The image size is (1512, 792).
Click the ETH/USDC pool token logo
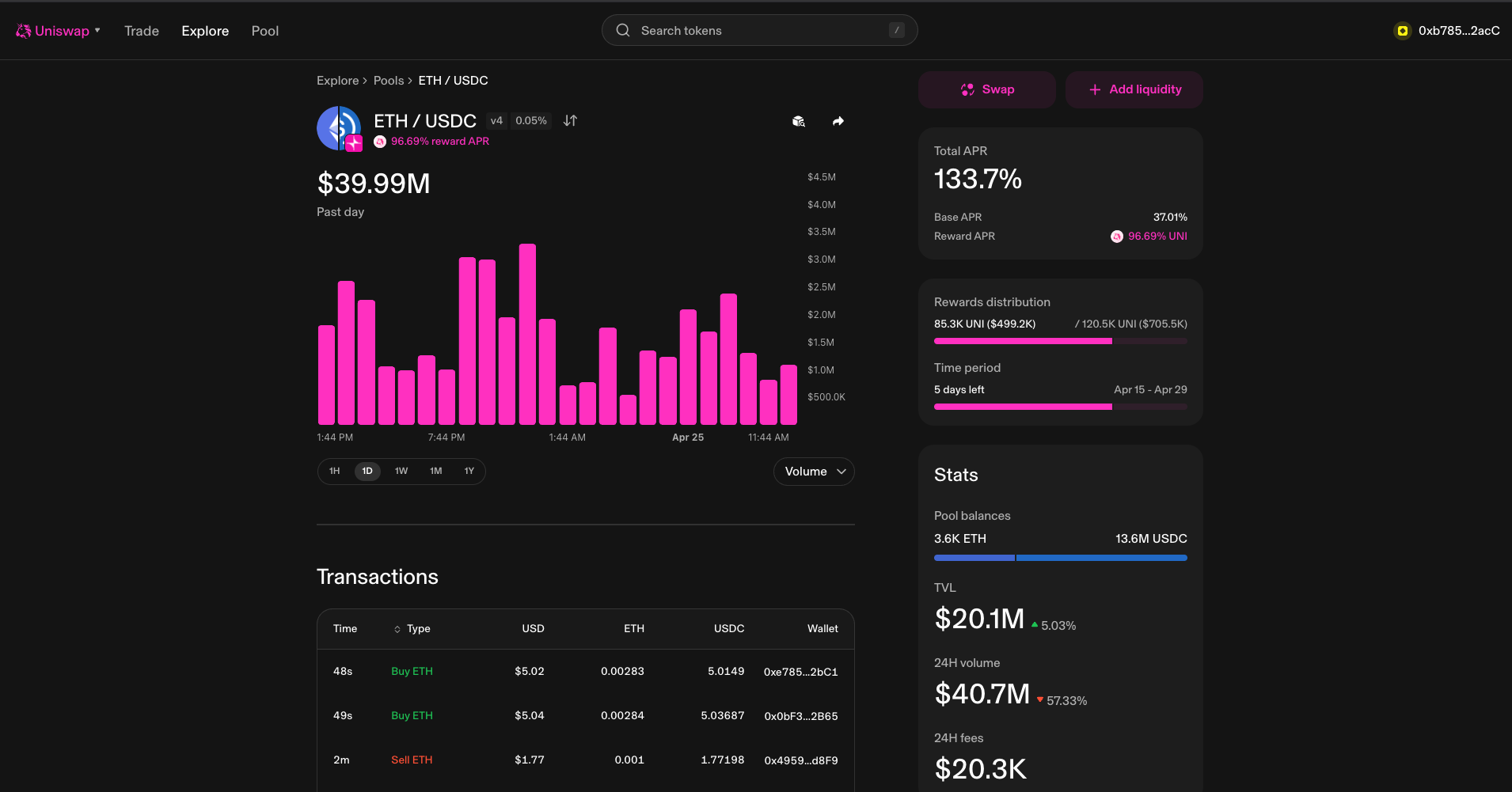pyautogui.click(x=339, y=127)
